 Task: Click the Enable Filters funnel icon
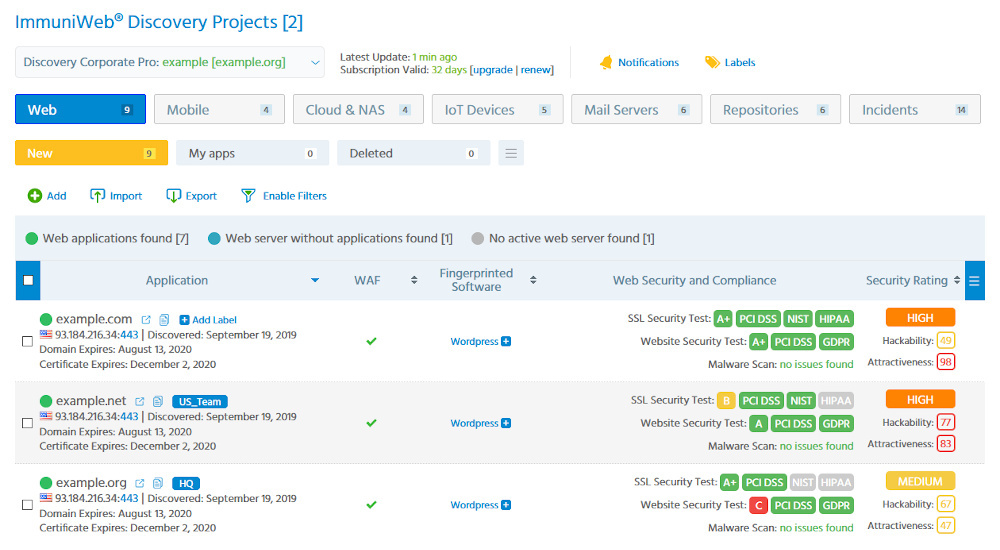tap(248, 196)
